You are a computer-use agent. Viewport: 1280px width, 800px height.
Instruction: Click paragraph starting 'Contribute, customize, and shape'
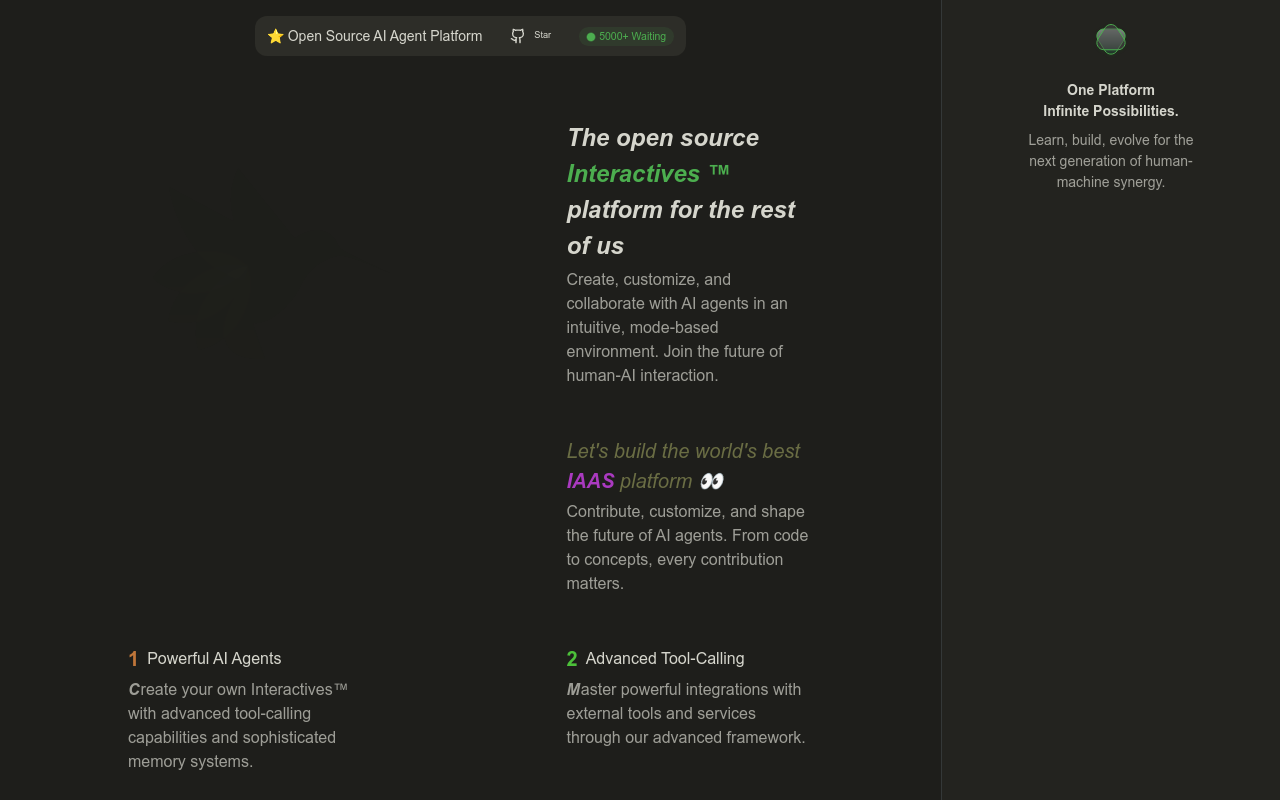click(x=688, y=547)
